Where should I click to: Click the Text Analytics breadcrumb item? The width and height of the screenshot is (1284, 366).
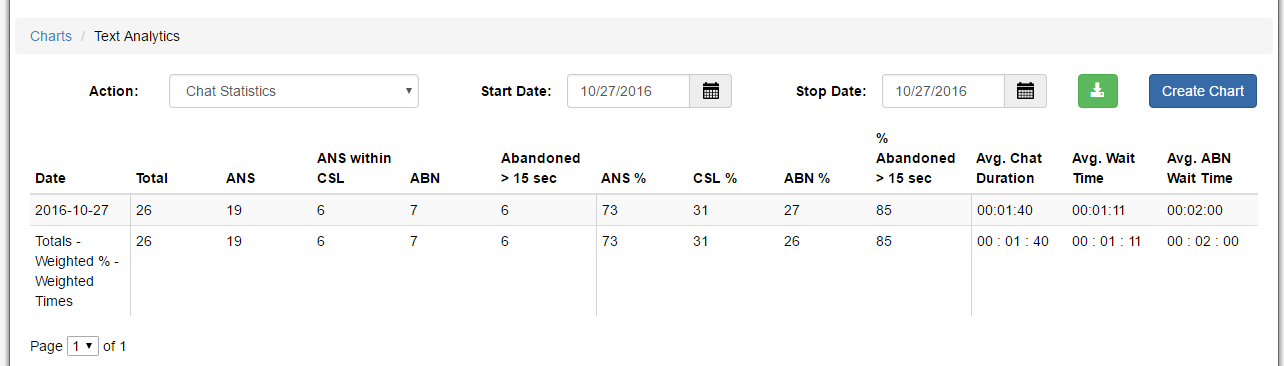click(137, 36)
